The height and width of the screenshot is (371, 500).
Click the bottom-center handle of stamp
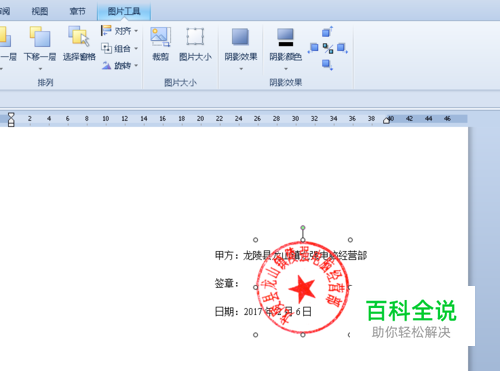click(x=303, y=335)
